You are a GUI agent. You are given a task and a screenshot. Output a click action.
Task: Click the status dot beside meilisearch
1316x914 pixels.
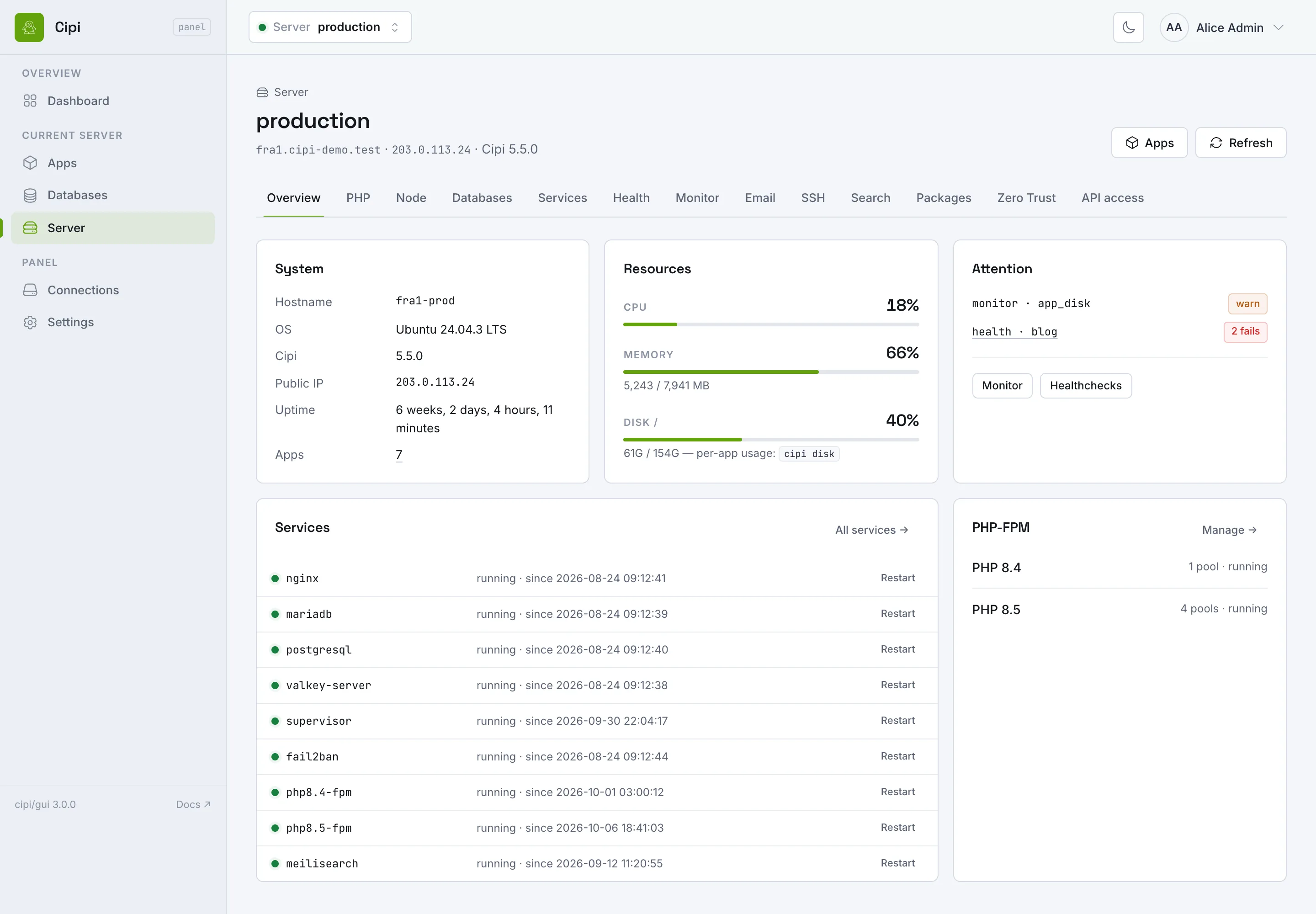(275, 864)
